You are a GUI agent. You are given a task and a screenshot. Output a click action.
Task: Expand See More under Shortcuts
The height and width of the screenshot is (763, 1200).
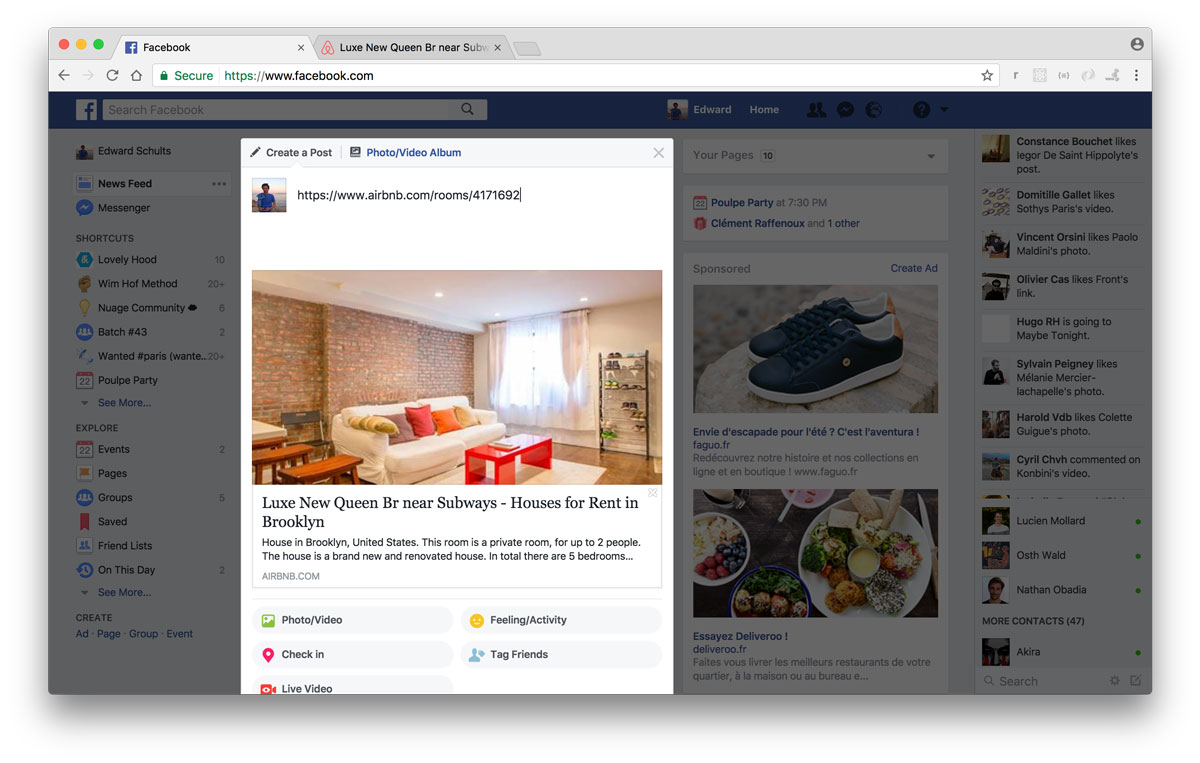(x=124, y=403)
